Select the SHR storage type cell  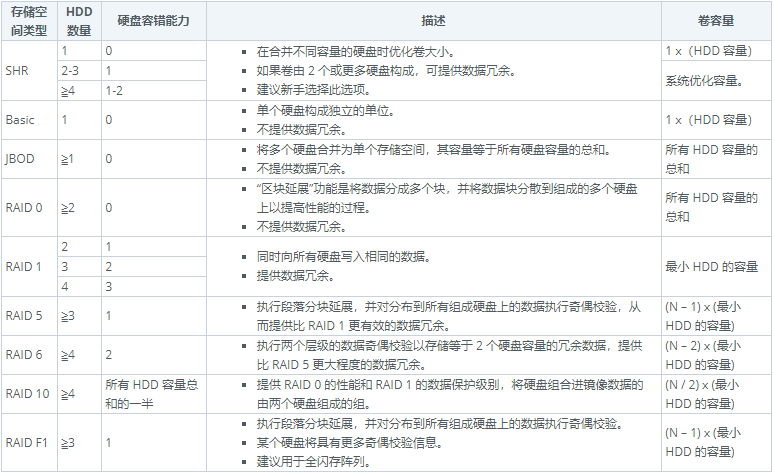tap(29, 71)
